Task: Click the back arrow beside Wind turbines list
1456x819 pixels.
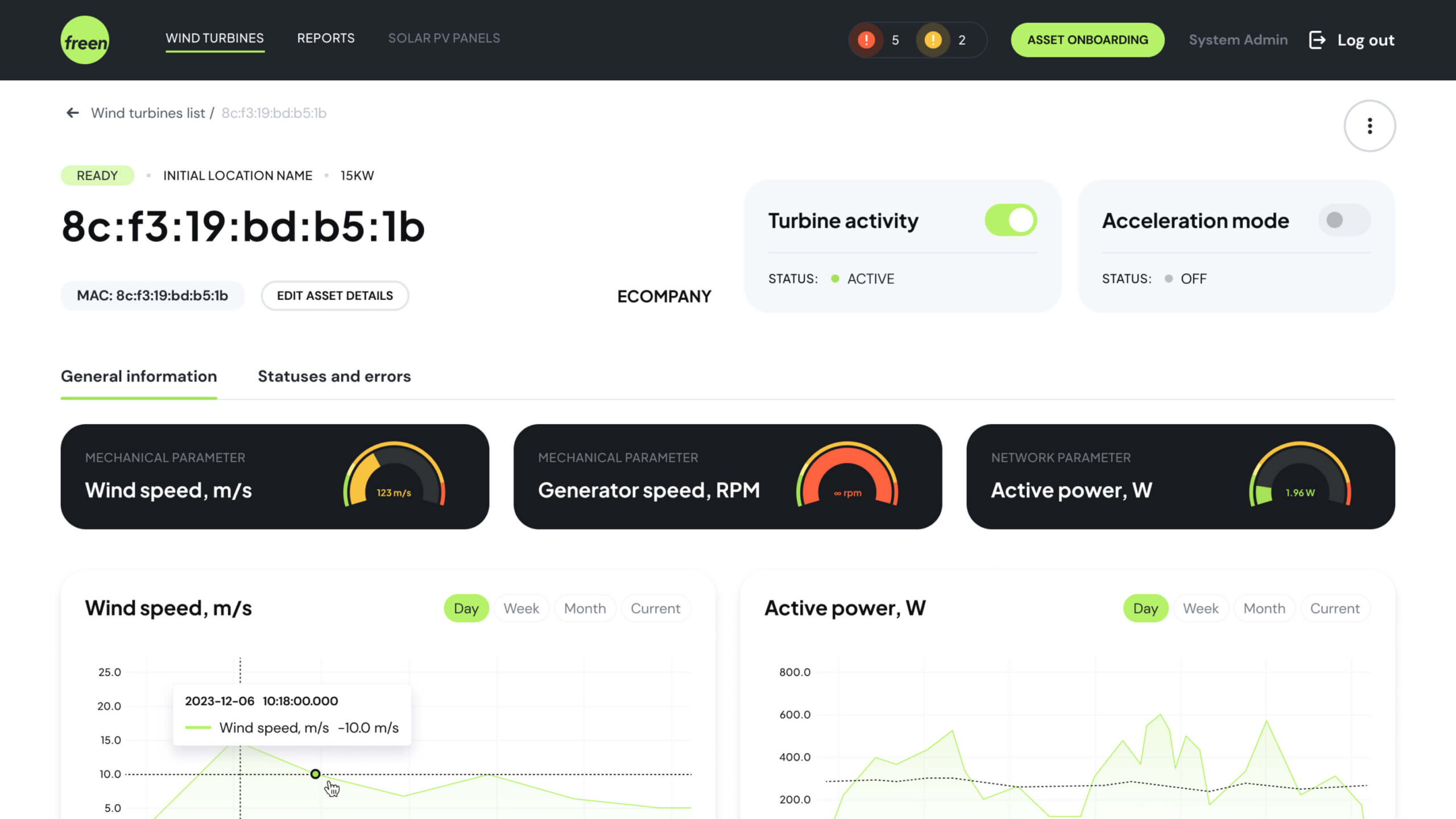Action: (x=72, y=113)
